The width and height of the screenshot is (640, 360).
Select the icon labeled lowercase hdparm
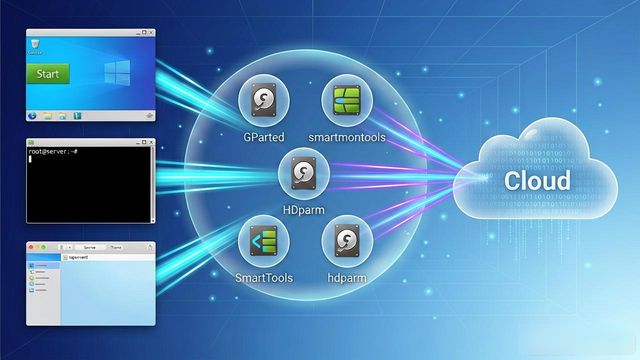point(347,241)
